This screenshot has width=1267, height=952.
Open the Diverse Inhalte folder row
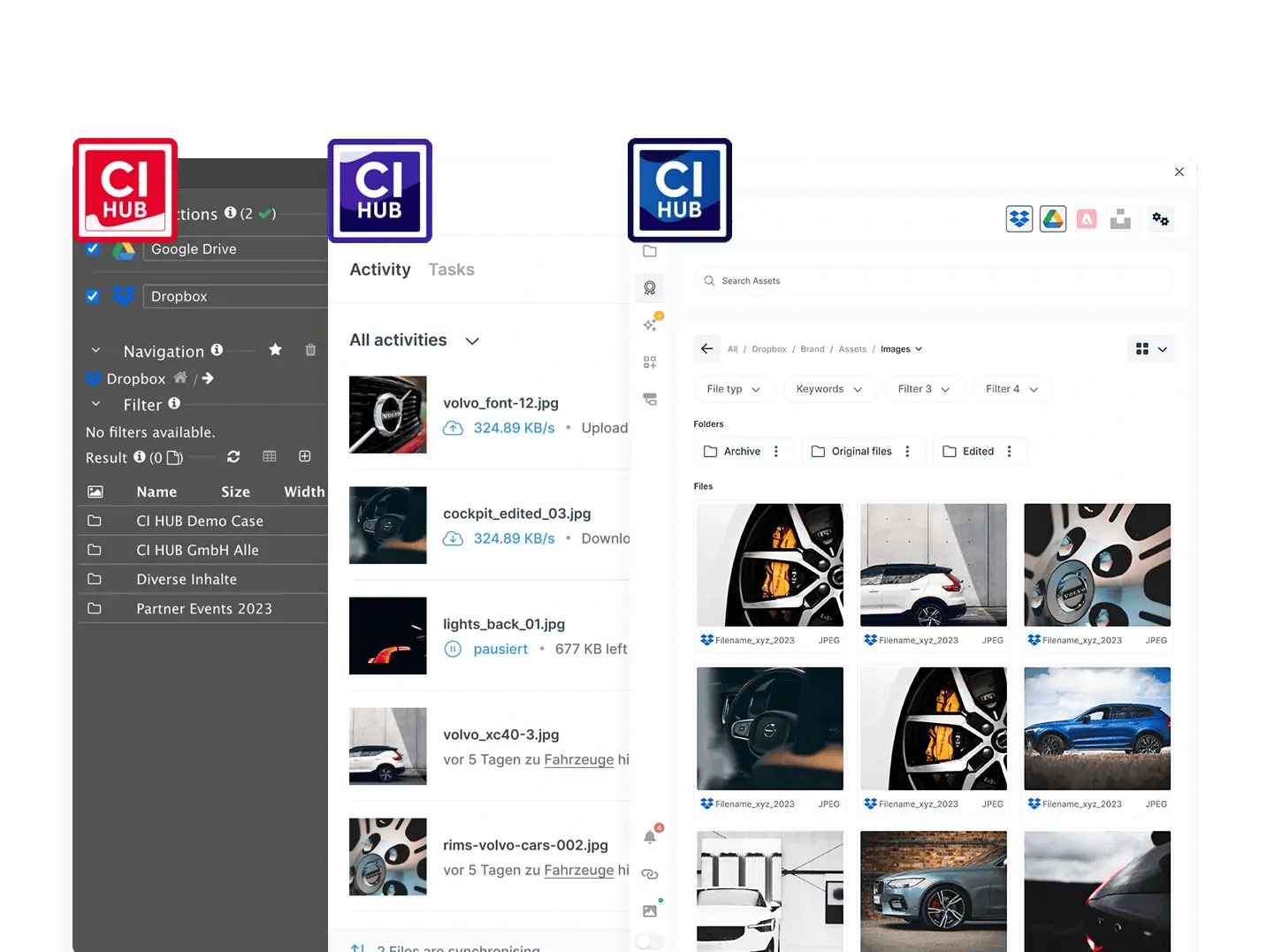(x=203, y=580)
